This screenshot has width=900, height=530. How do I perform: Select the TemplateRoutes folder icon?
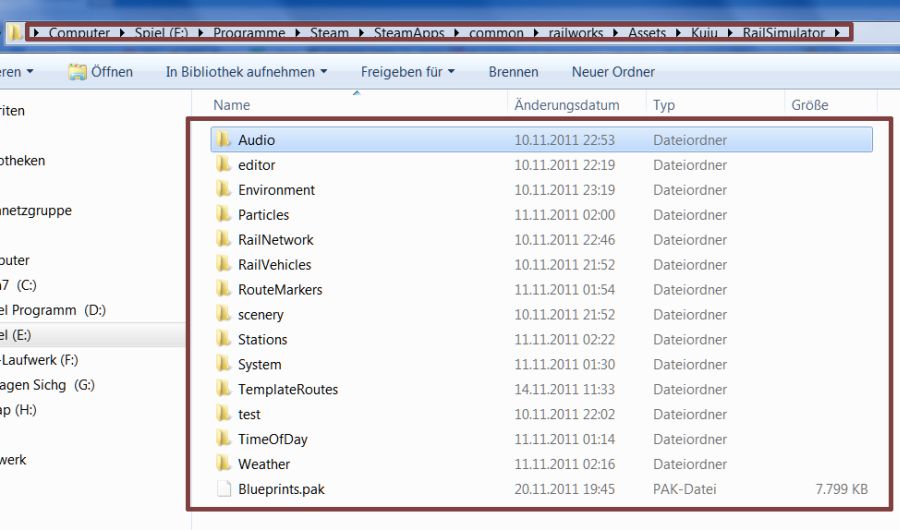223,389
